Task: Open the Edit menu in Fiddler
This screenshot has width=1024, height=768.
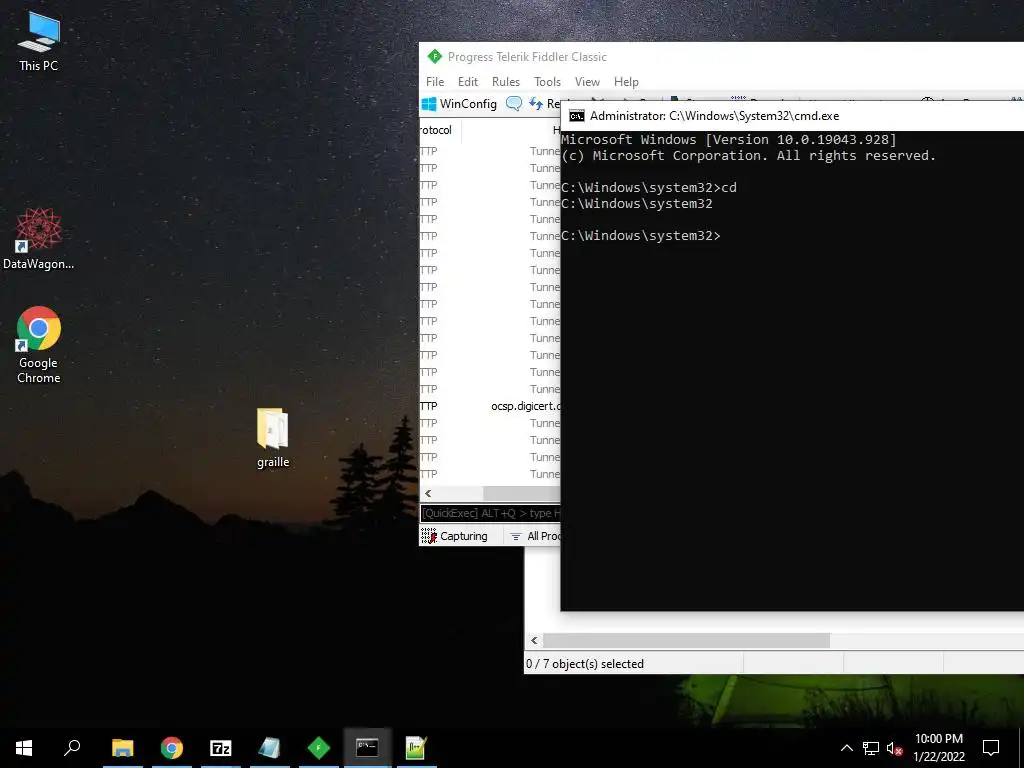Action: [x=468, y=82]
